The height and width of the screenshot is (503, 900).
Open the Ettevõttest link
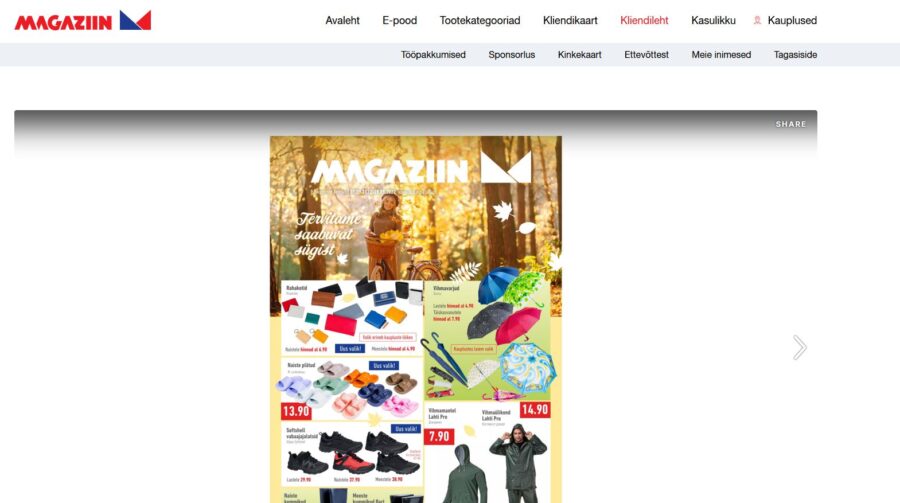click(646, 55)
